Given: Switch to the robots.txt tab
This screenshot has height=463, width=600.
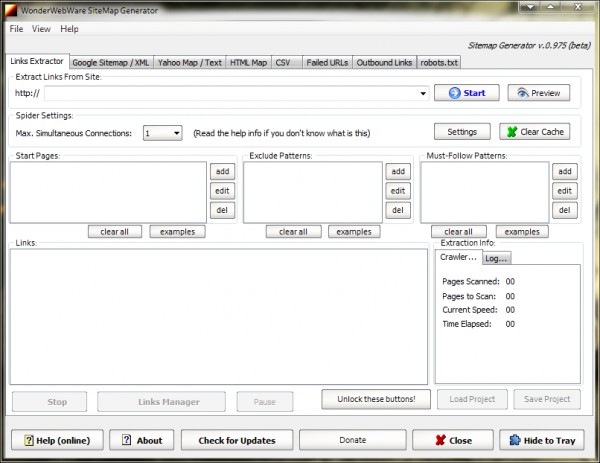Looking at the screenshot, I should [x=439, y=63].
